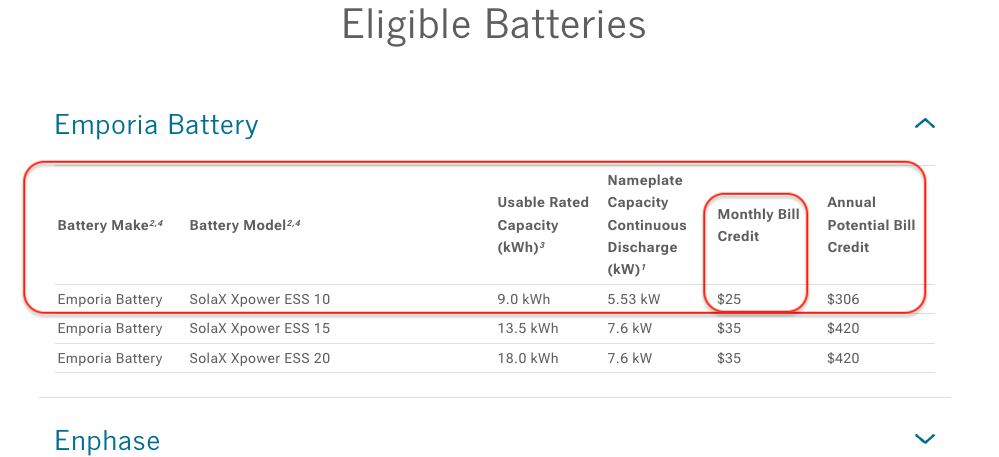Open the Emporia Battery accordion heading

tap(157, 124)
